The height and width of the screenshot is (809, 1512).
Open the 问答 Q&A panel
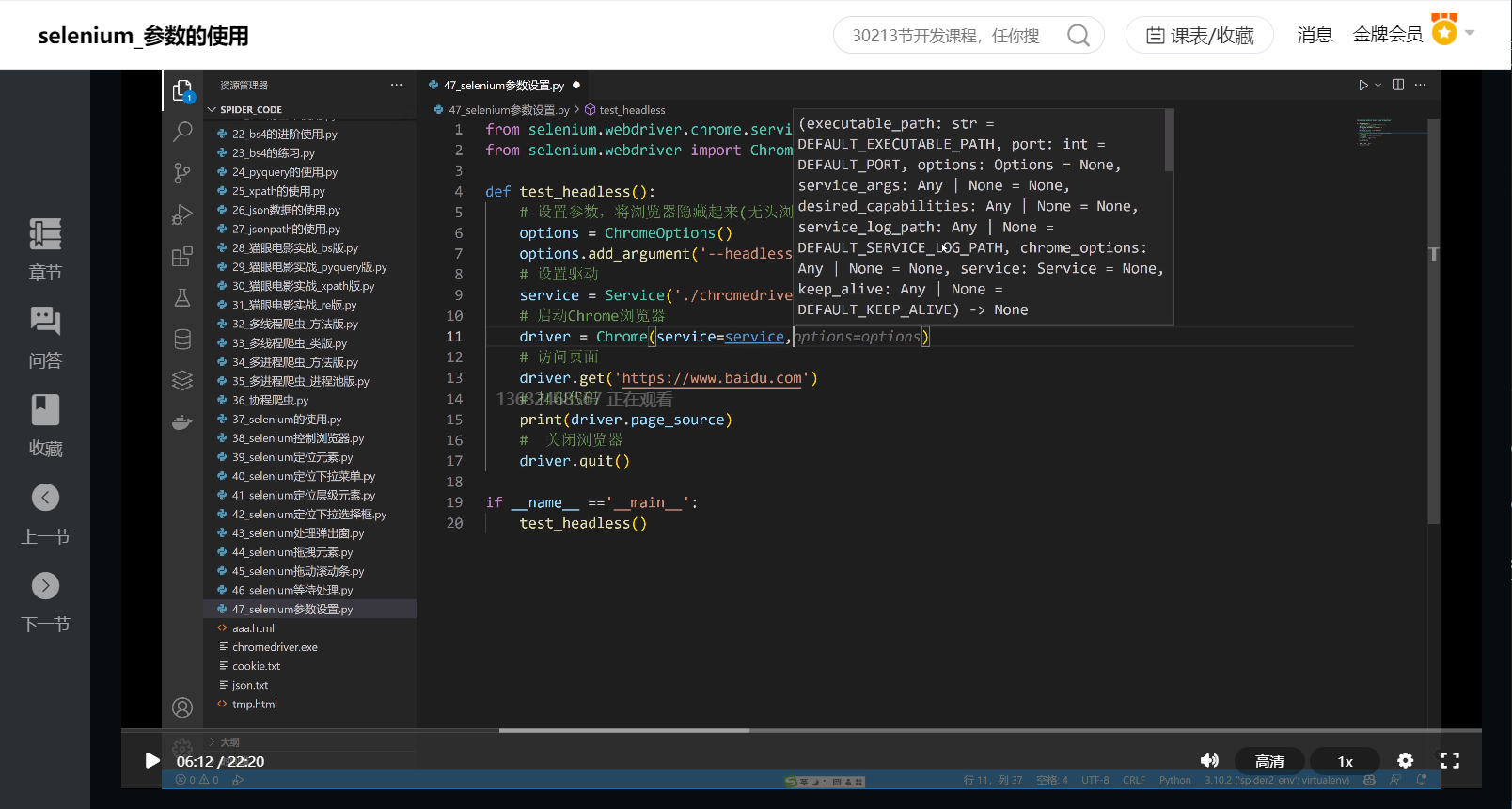click(x=45, y=338)
